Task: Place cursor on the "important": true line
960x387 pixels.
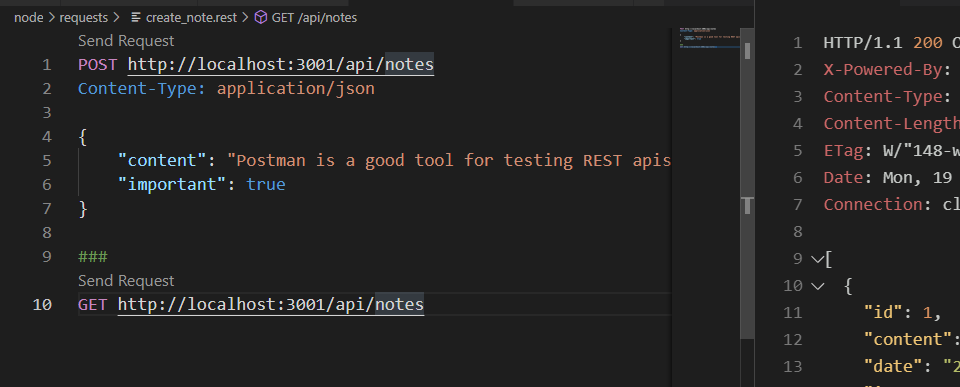Action: (201, 185)
